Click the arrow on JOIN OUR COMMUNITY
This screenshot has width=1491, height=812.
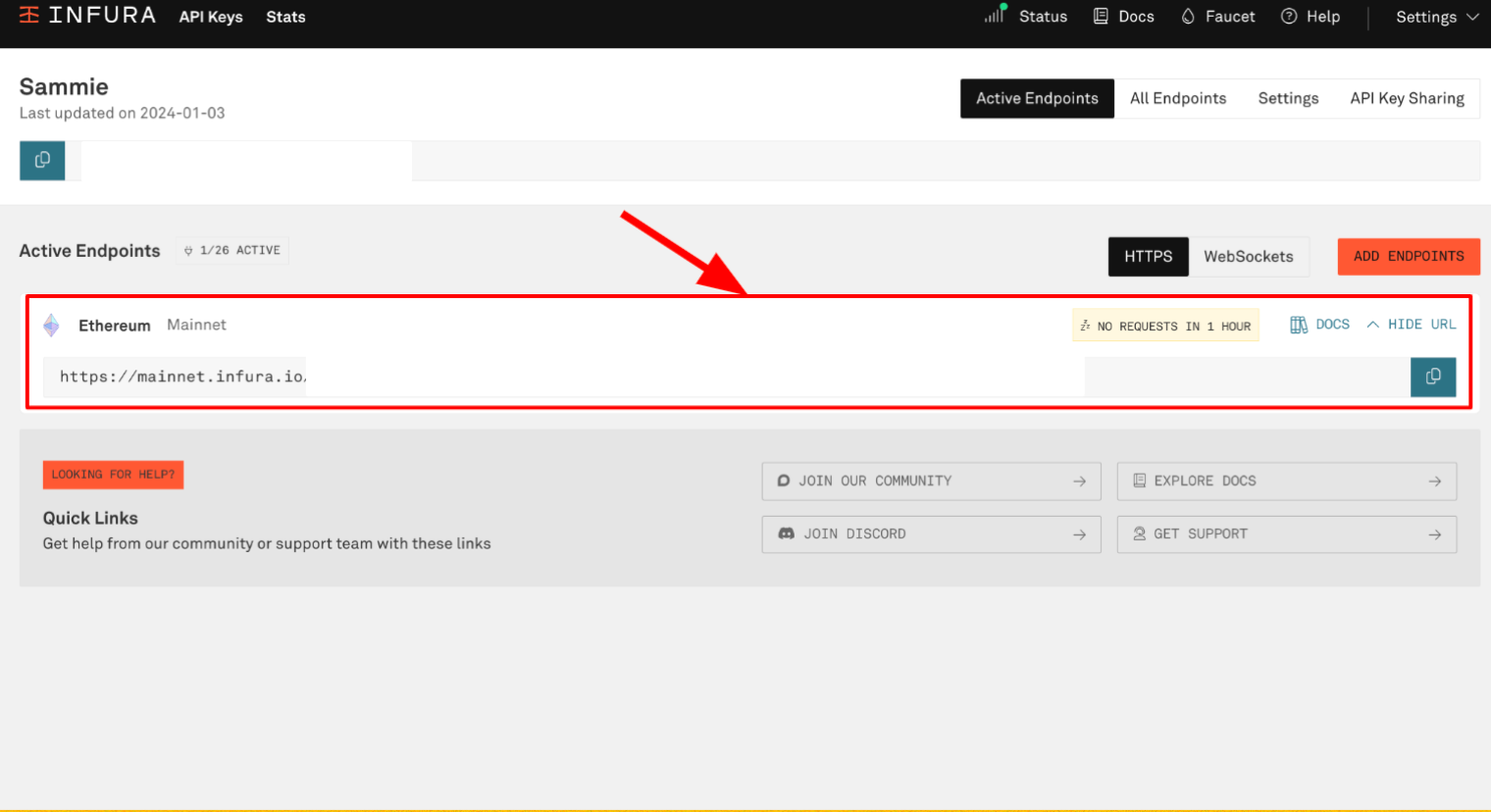click(1079, 482)
